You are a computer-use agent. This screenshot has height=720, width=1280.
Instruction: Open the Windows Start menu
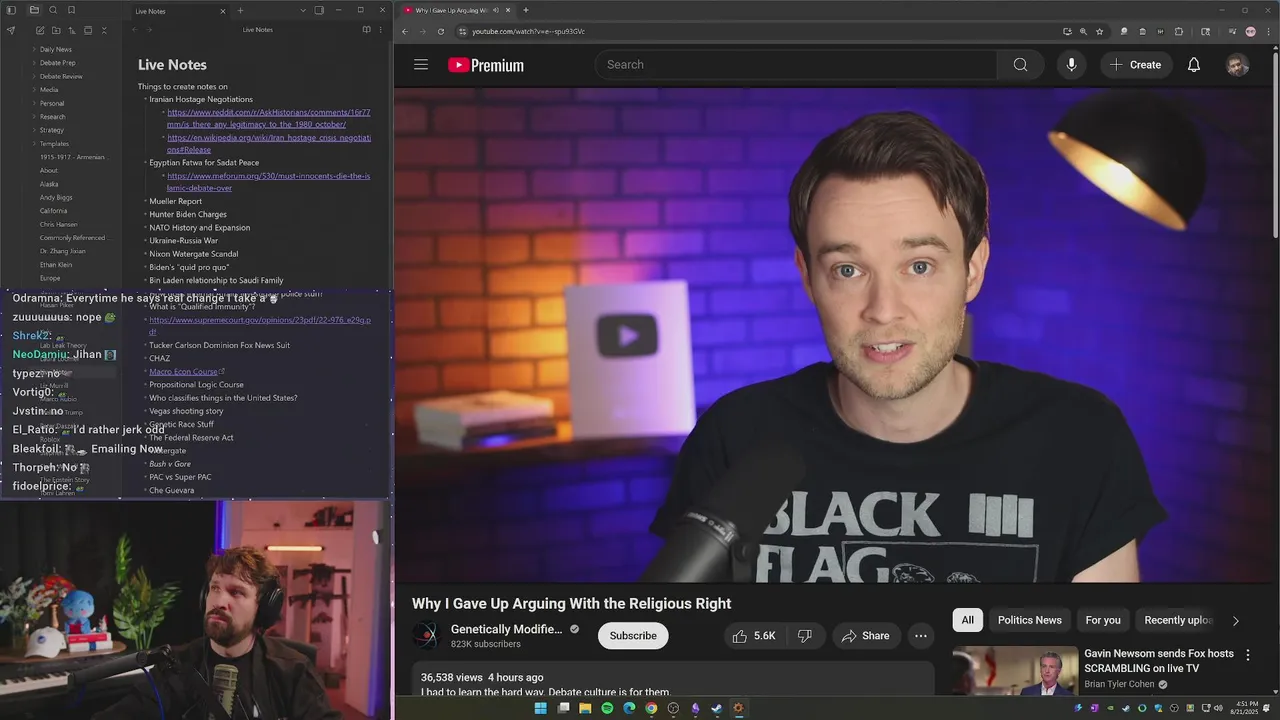pos(541,708)
